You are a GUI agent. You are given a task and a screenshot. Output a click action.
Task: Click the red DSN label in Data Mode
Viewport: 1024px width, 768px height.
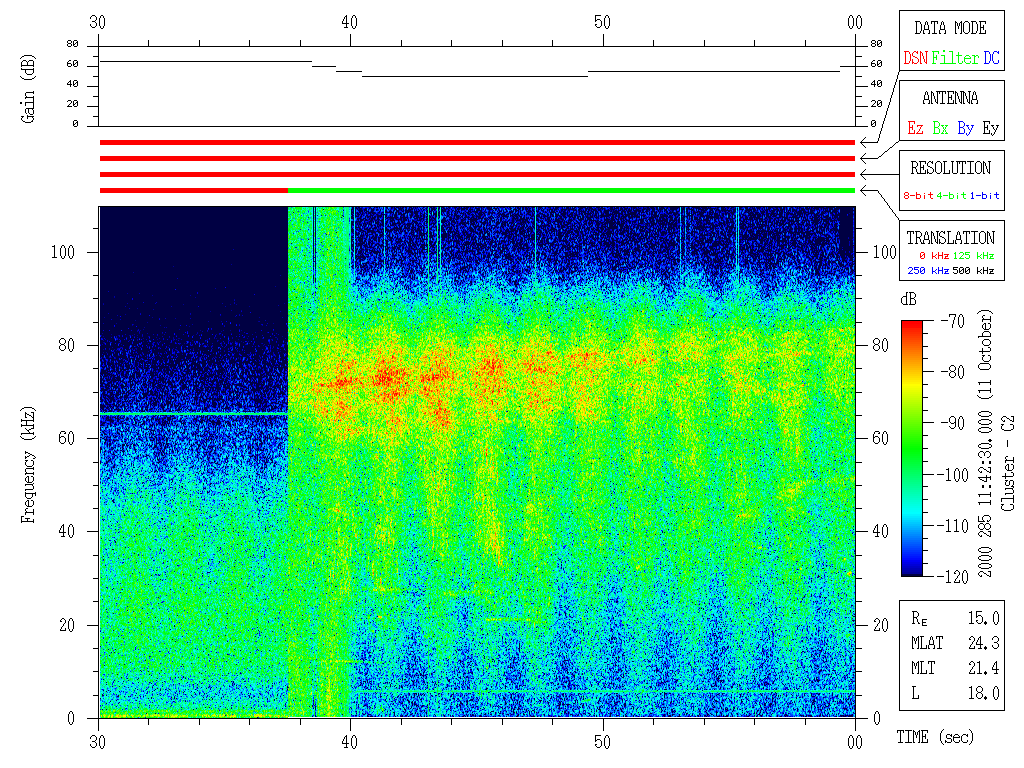[916, 59]
